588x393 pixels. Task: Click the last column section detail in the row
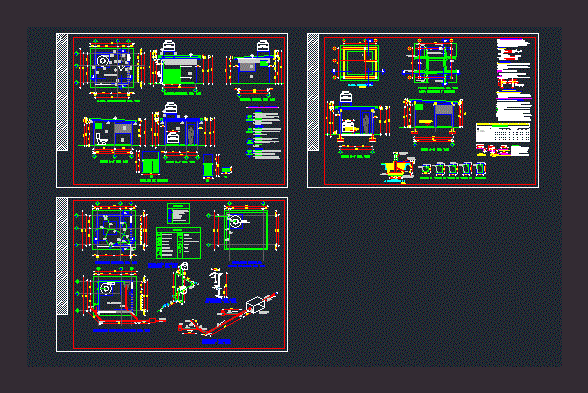480,169
